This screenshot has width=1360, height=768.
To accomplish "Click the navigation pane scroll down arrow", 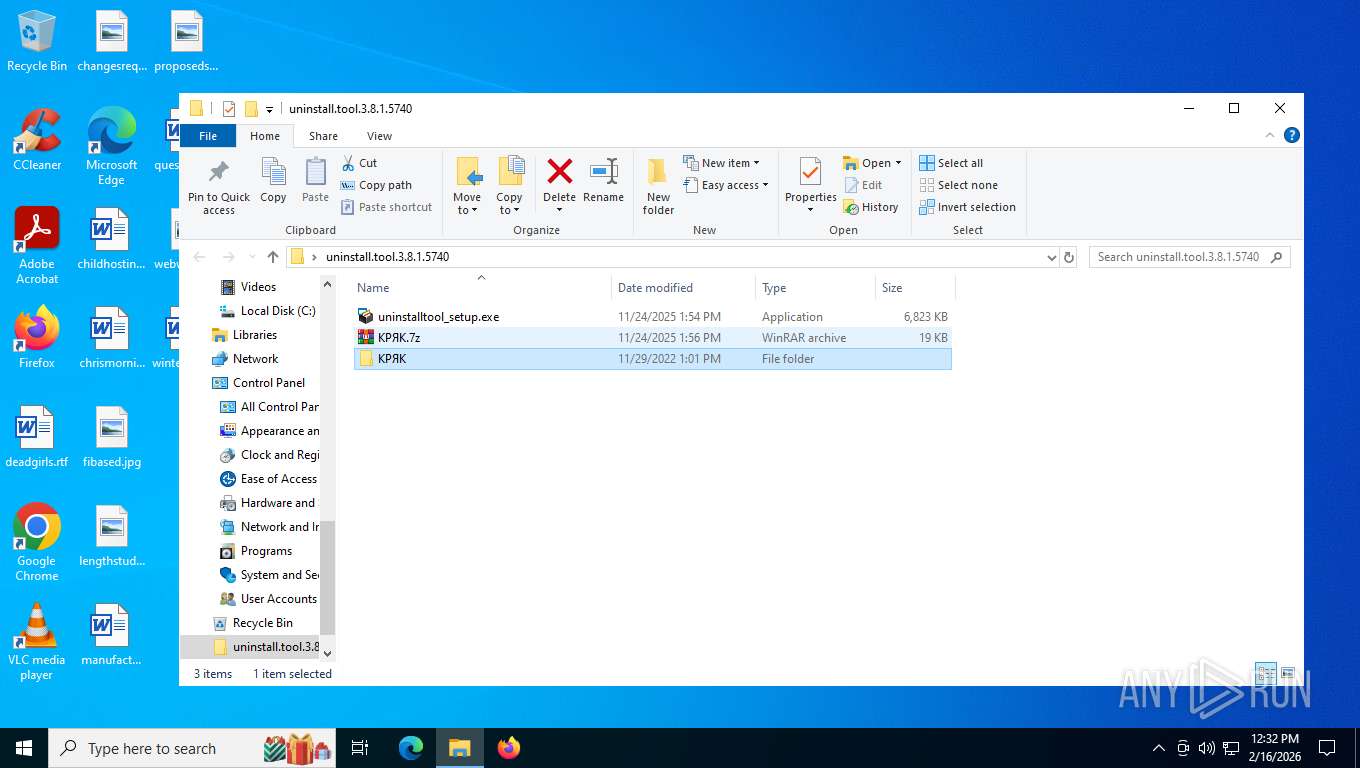I will [x=327, y=651].
